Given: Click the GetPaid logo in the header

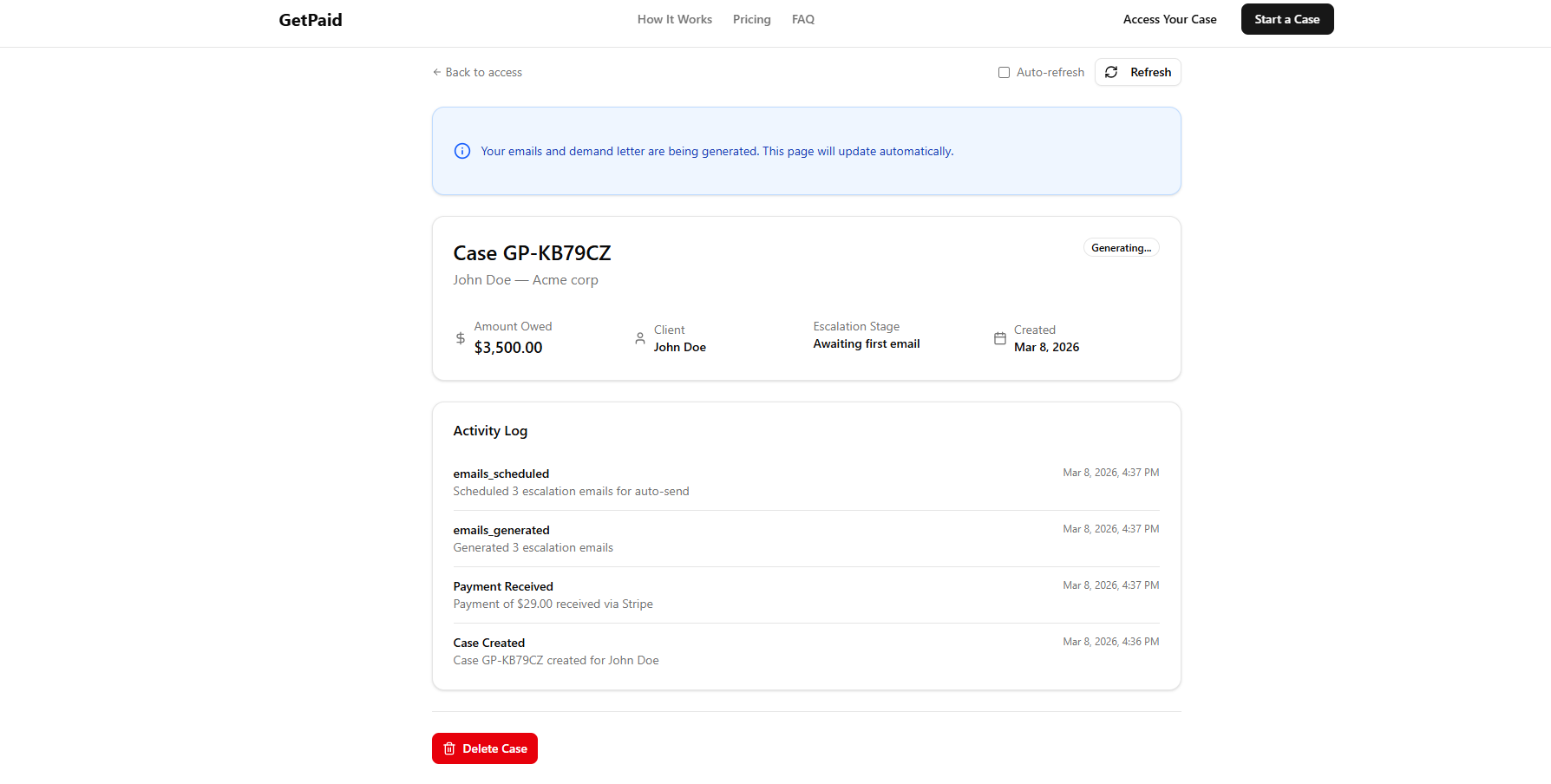Looking at the screenshot, I should [310, 19].
